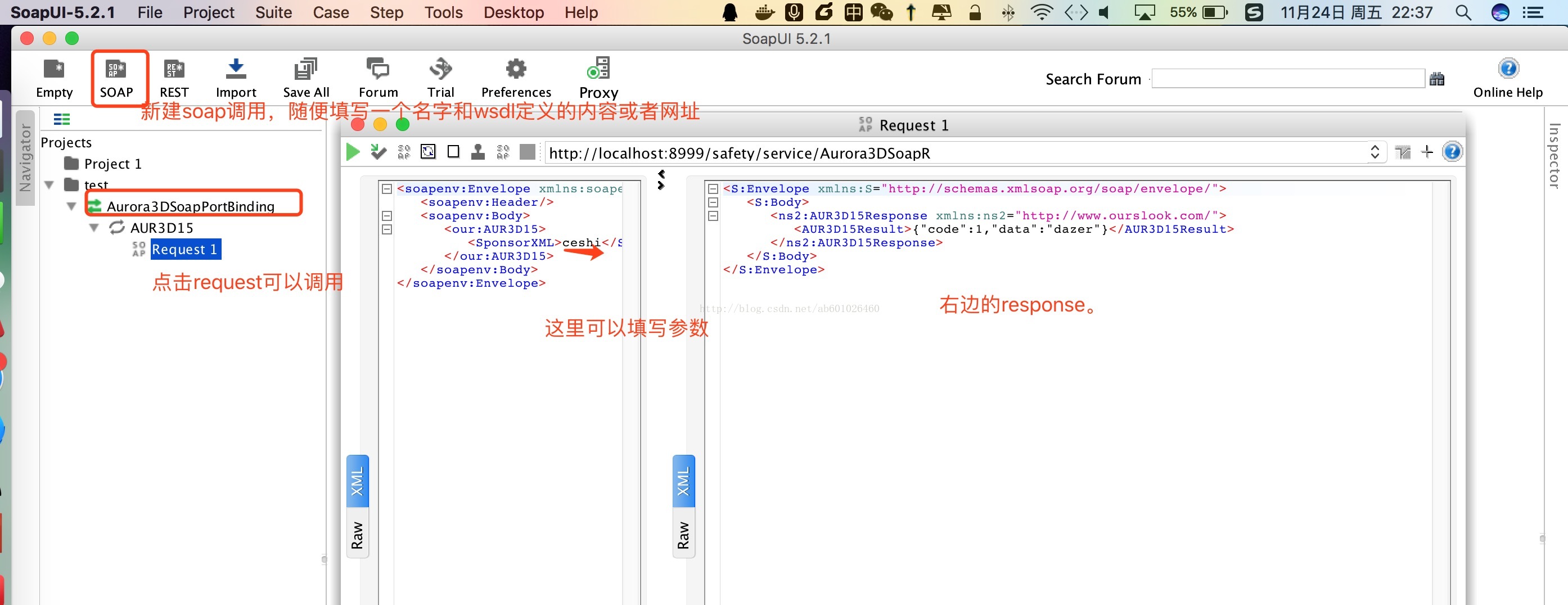
Task: Switch response editor to Raw tab
Action: pyautogui.click(x=683, y=534)
